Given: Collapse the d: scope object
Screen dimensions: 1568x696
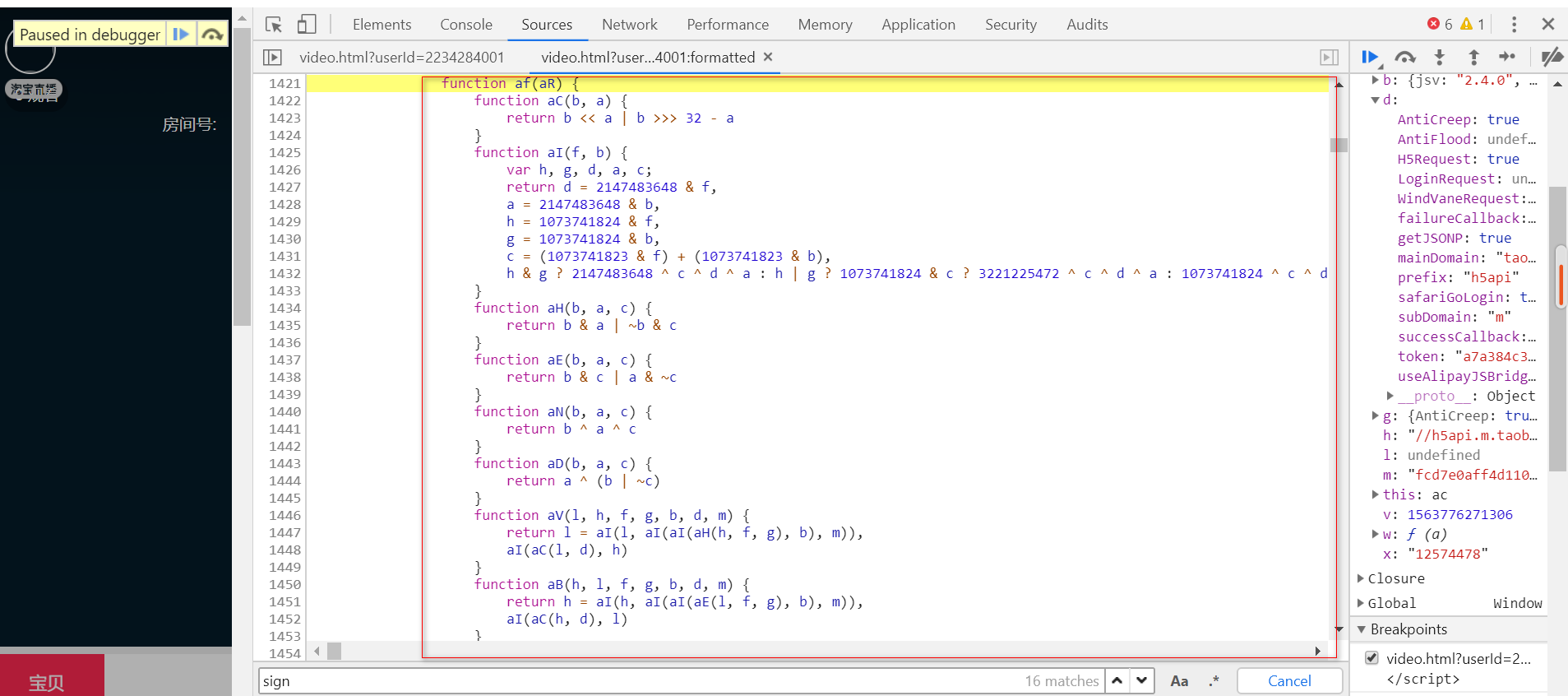Looking at the screenshot, I should pyautogui.click(x=1376, y=100).
